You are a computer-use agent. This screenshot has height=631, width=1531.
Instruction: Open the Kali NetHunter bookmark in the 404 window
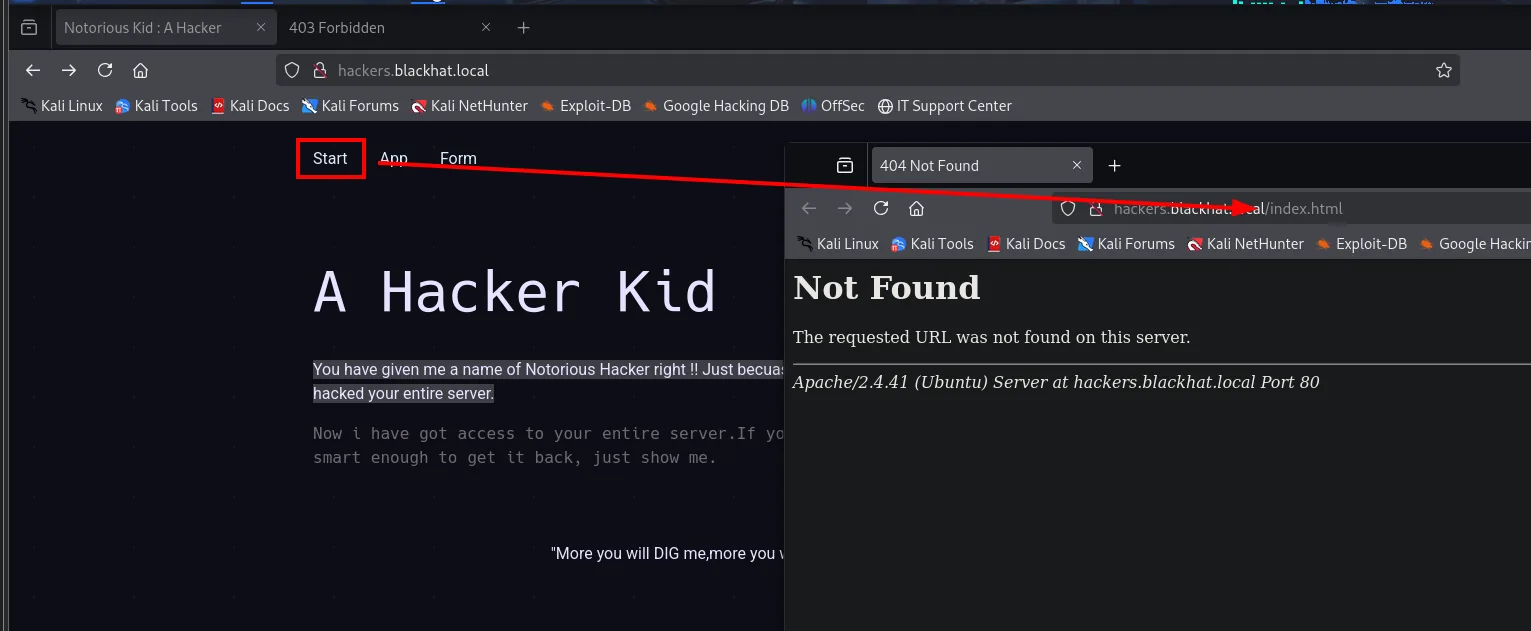tap(1245, 244)
